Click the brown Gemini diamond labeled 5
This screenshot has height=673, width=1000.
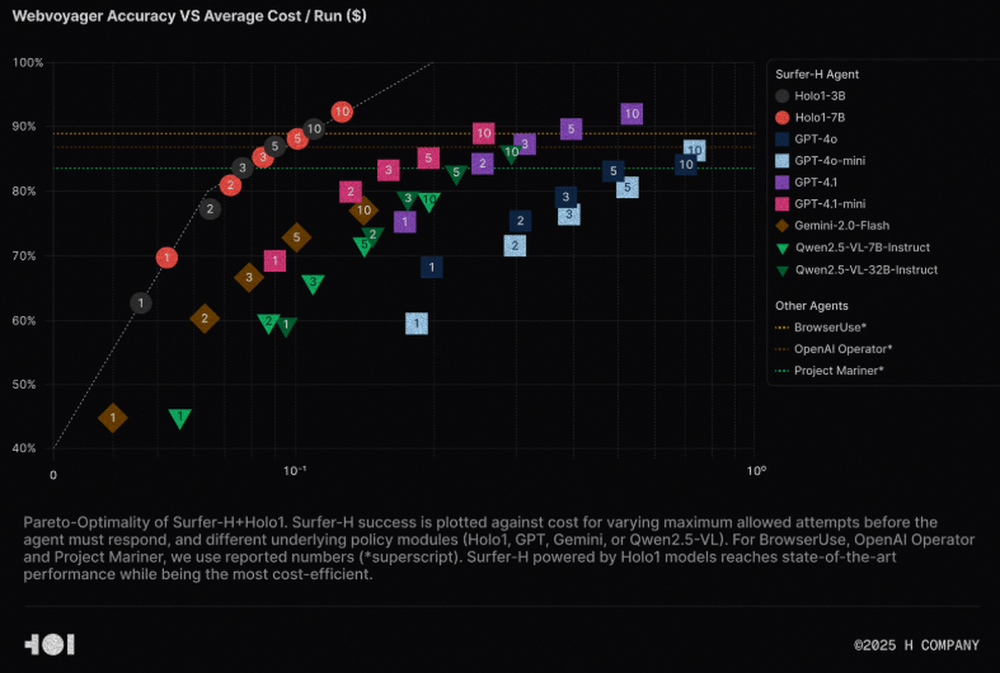pyautogui.click(x=296, y=238)
